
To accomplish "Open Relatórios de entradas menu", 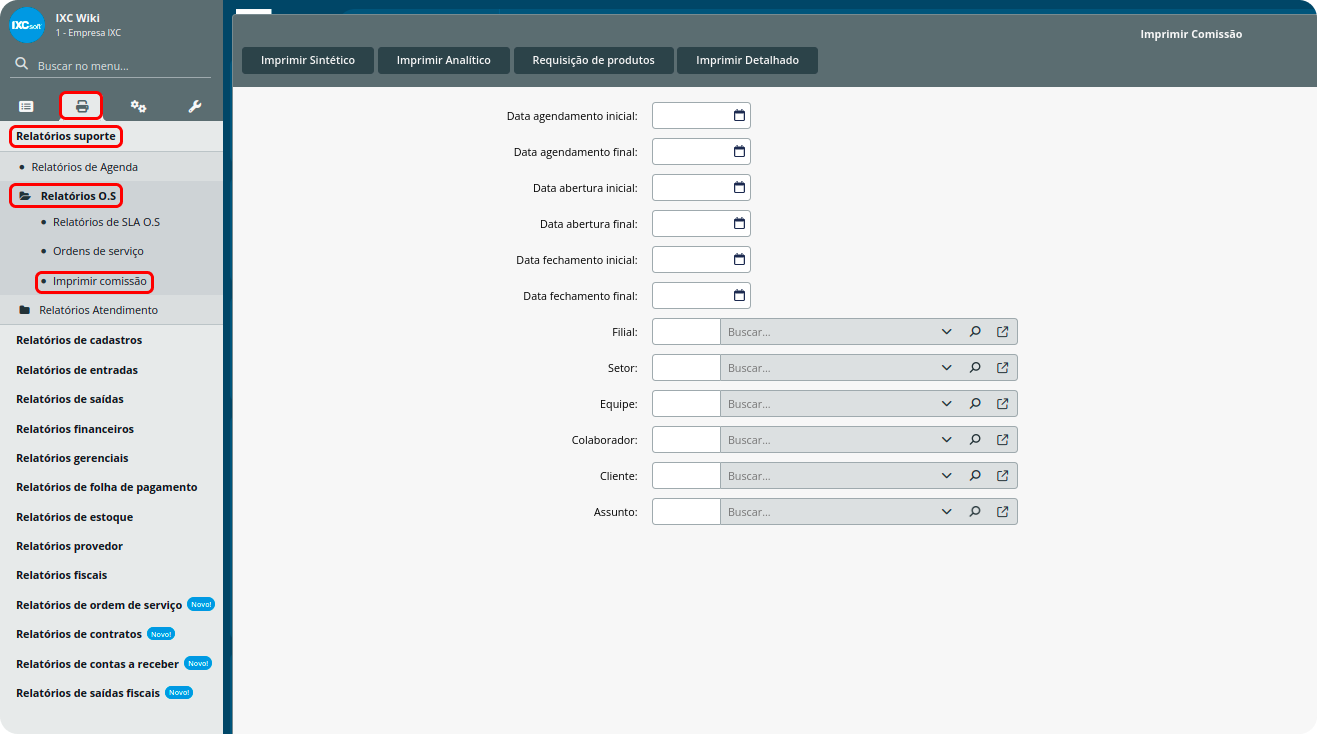I will tap(77, 370).
